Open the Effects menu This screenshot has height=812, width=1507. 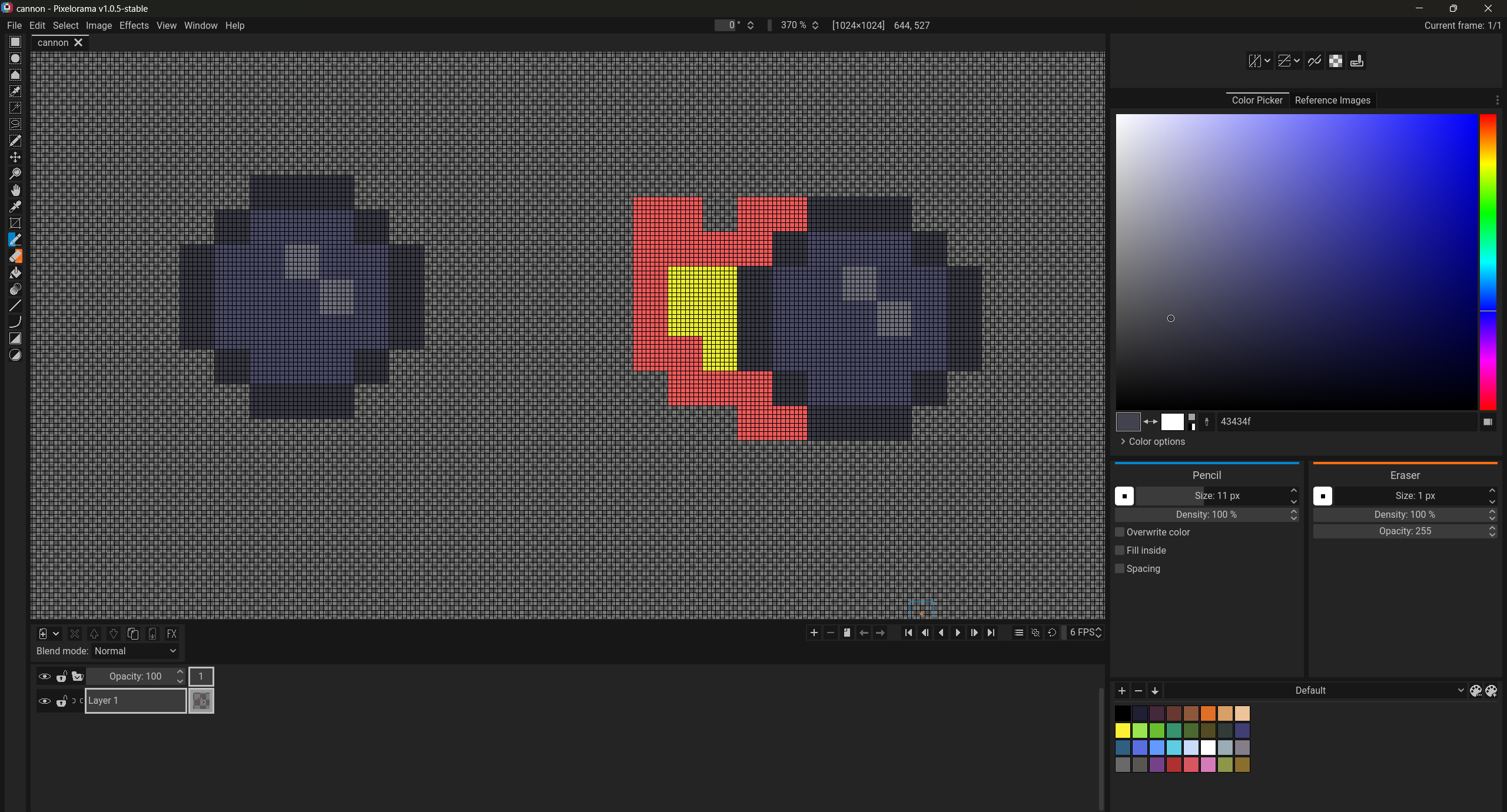(x=134, y=25)
